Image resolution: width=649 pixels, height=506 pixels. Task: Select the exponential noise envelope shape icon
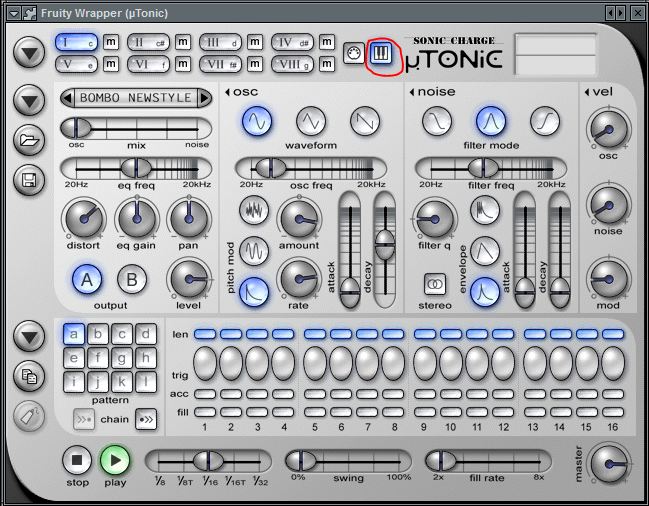coord(485,292)
